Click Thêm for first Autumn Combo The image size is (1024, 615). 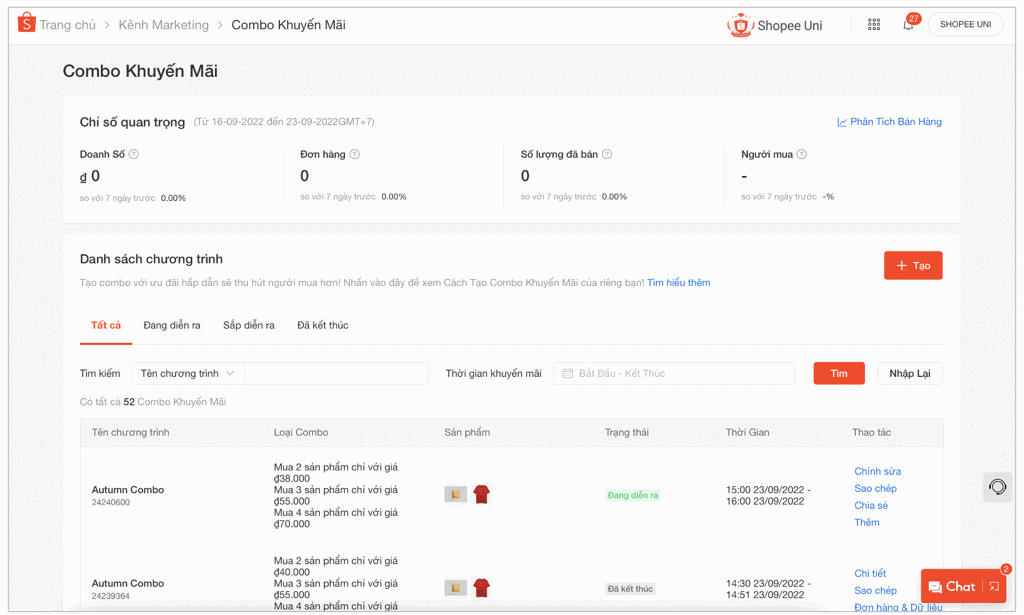coord(867,522)
